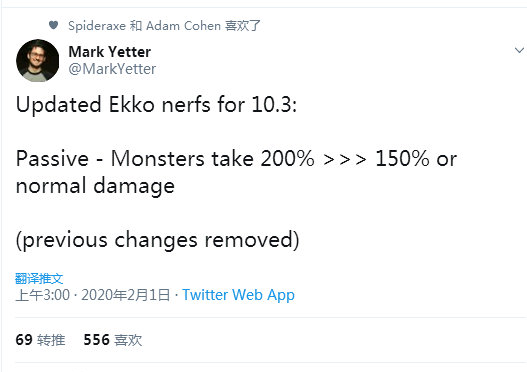
Task: Click Mark Yetter's profile avatar
Action: coord(38,60)
